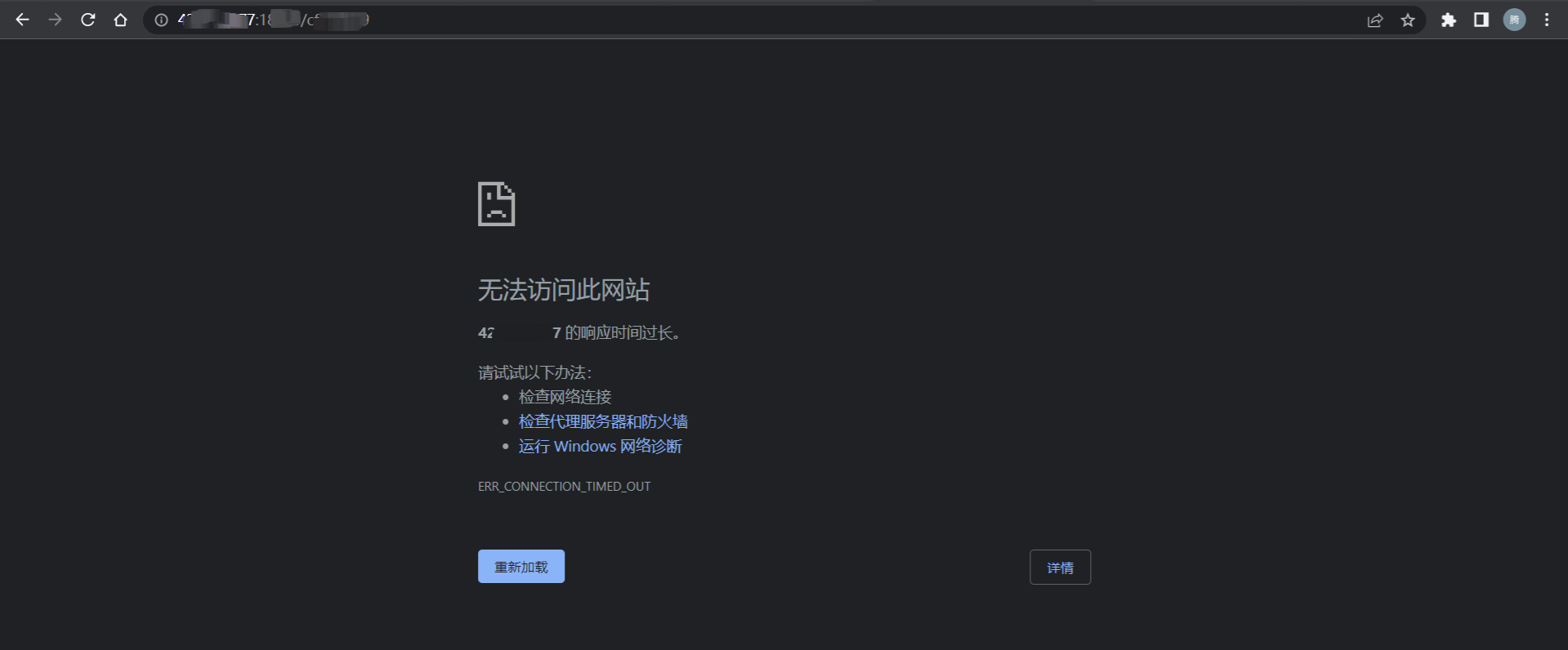The height and width of the screenshot is (650, 1568).
Task: Click the 无法访问此网站 heading
Action: (564, 290)
